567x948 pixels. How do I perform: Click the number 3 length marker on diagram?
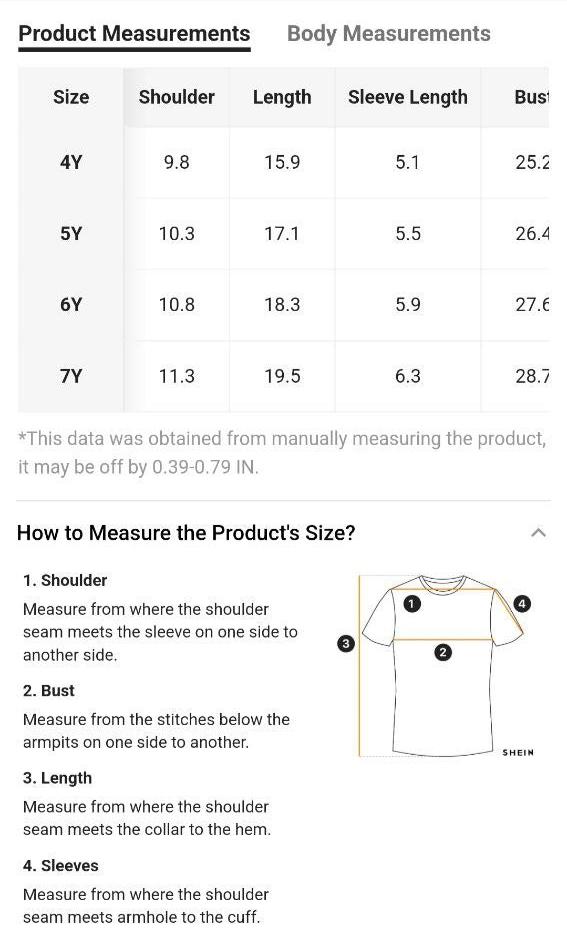click(345, 643)
